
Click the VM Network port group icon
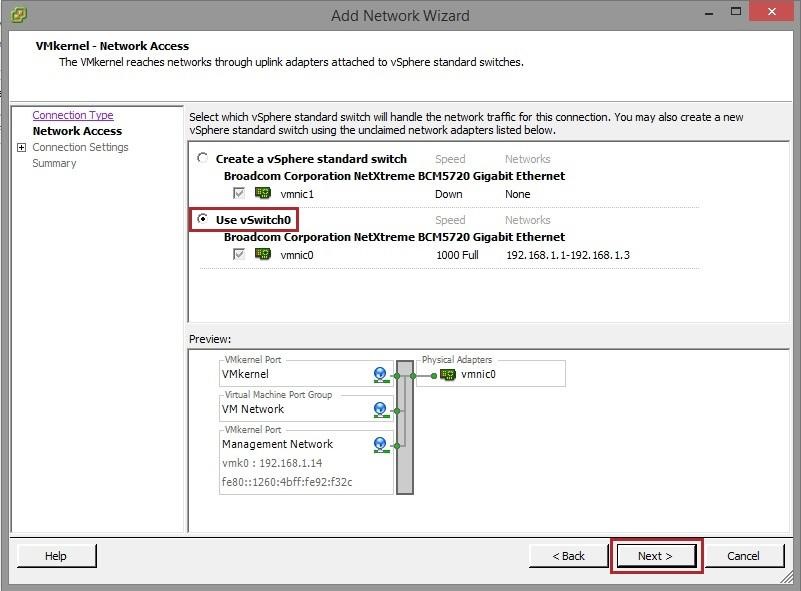(x=380, y=410)
